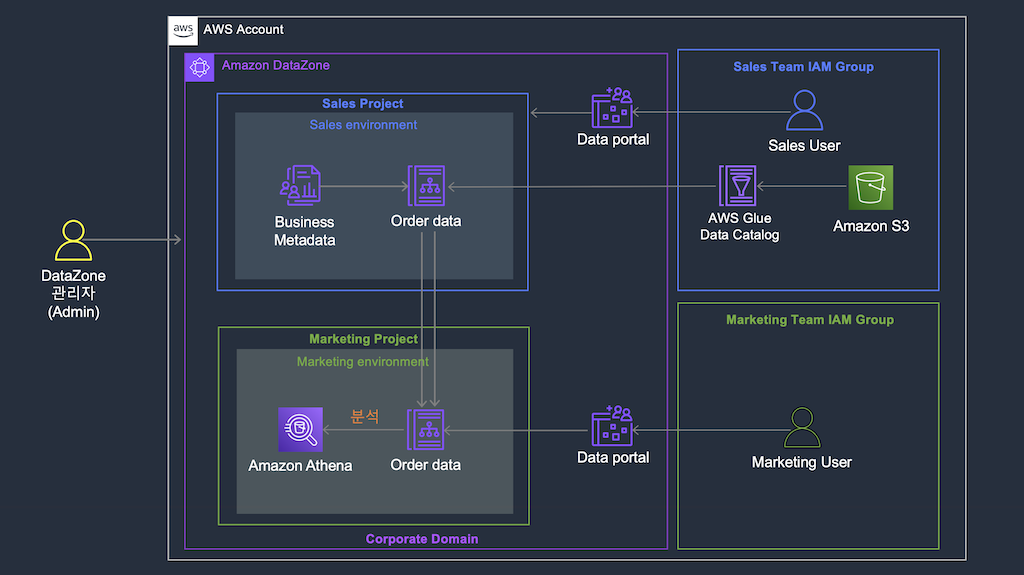Click the 'Marketing Team IAM Group' heading
This screenshot has width=1024, height=575.
(x=810, y=320)
